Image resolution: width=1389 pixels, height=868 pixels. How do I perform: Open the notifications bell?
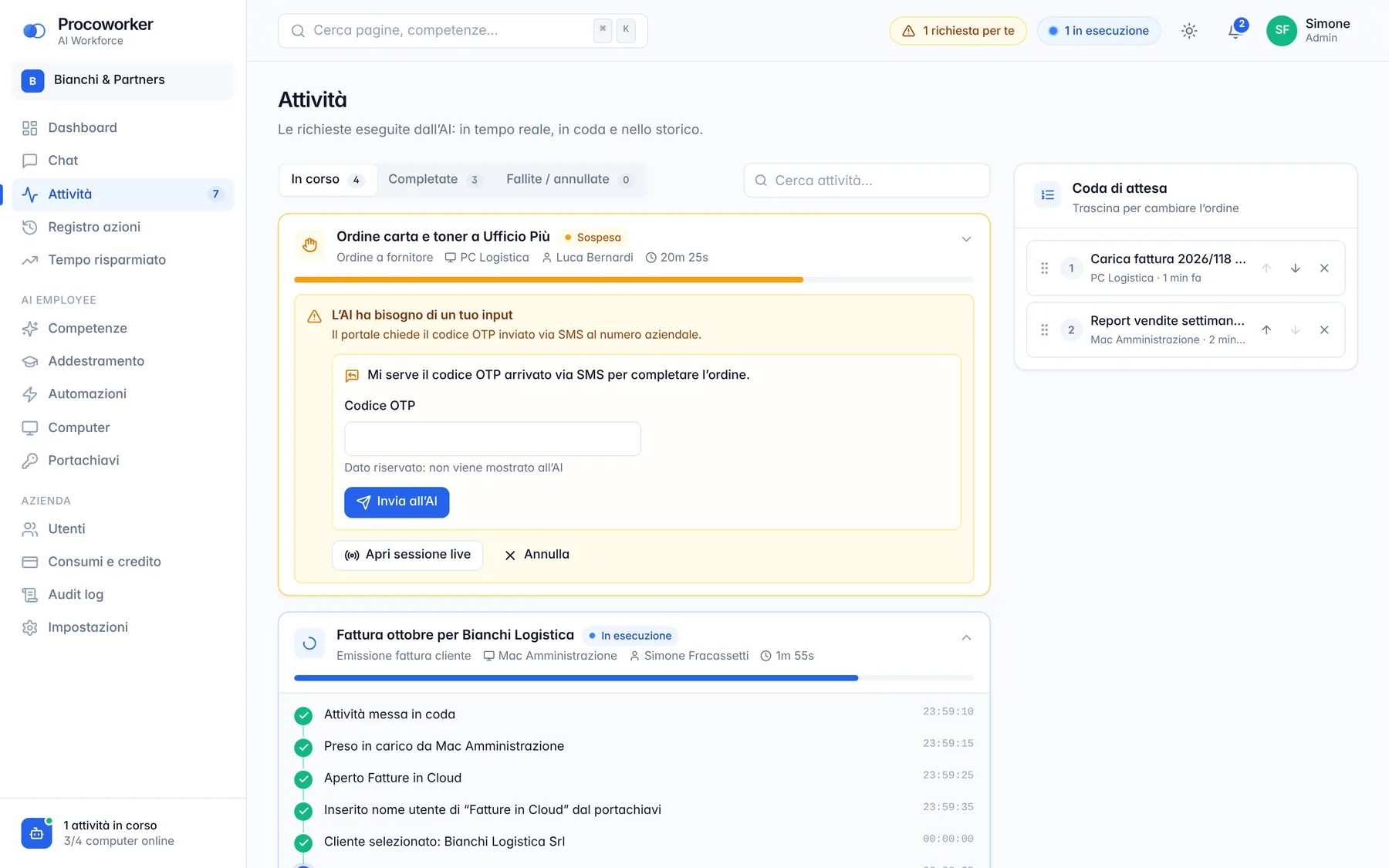[1235, 31]
